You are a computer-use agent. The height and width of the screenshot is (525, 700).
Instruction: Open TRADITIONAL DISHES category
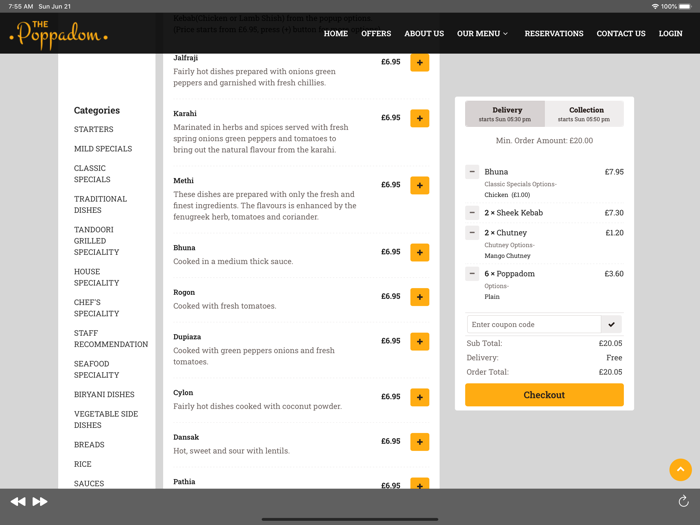point(100,204)
